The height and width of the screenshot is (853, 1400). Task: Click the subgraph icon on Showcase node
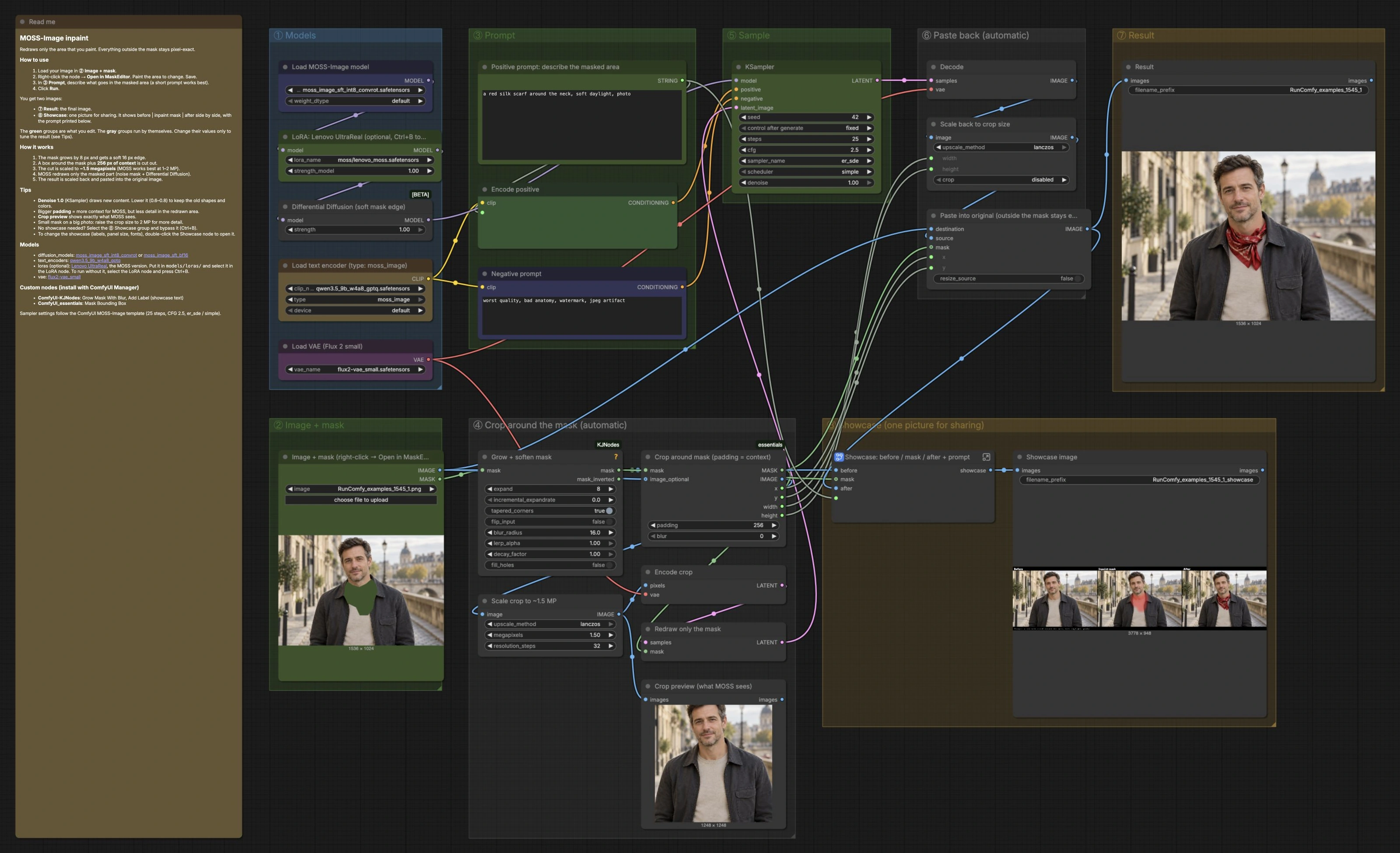tap(839, 457)
